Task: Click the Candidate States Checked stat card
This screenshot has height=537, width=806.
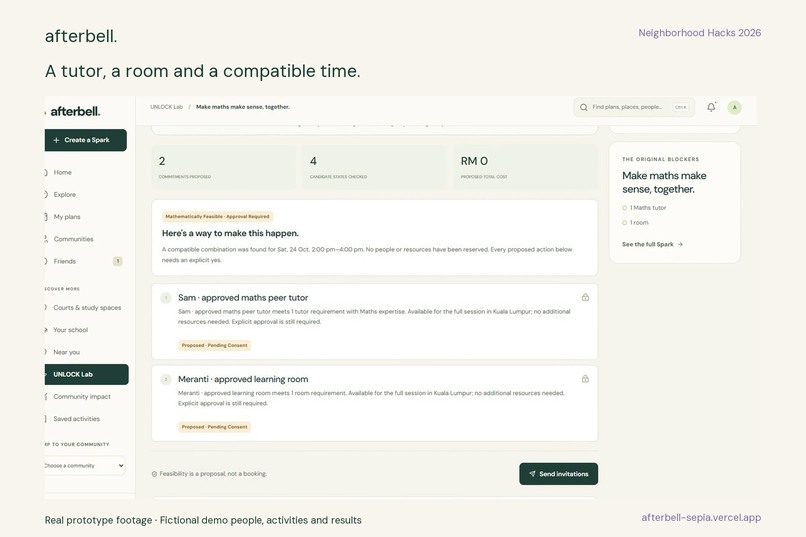Action: pyautogui.click(x=374, y=167)
